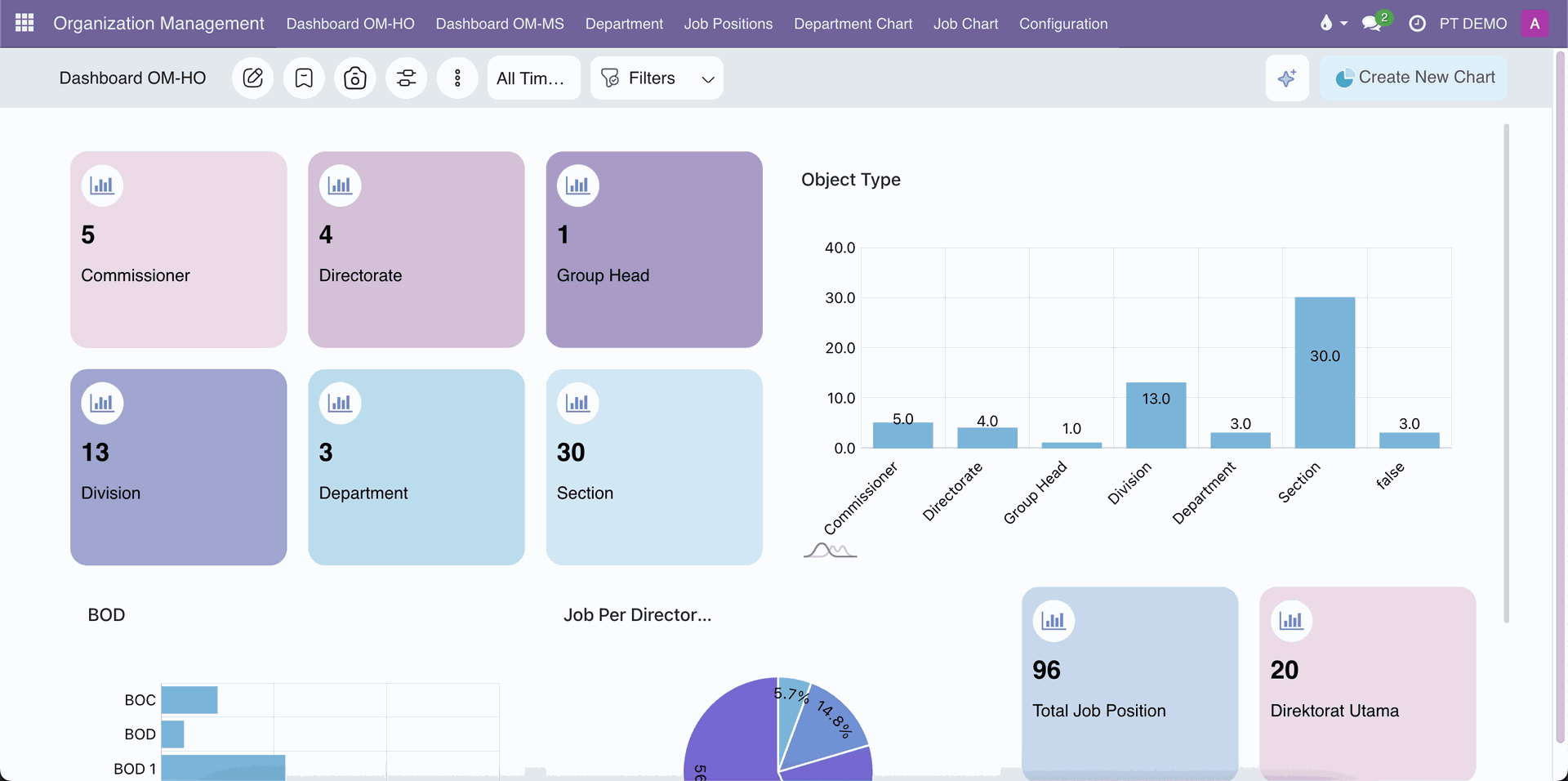Open the three-dot more options menu
Viewport: 1568px width, 781px height.
(457, 78)
